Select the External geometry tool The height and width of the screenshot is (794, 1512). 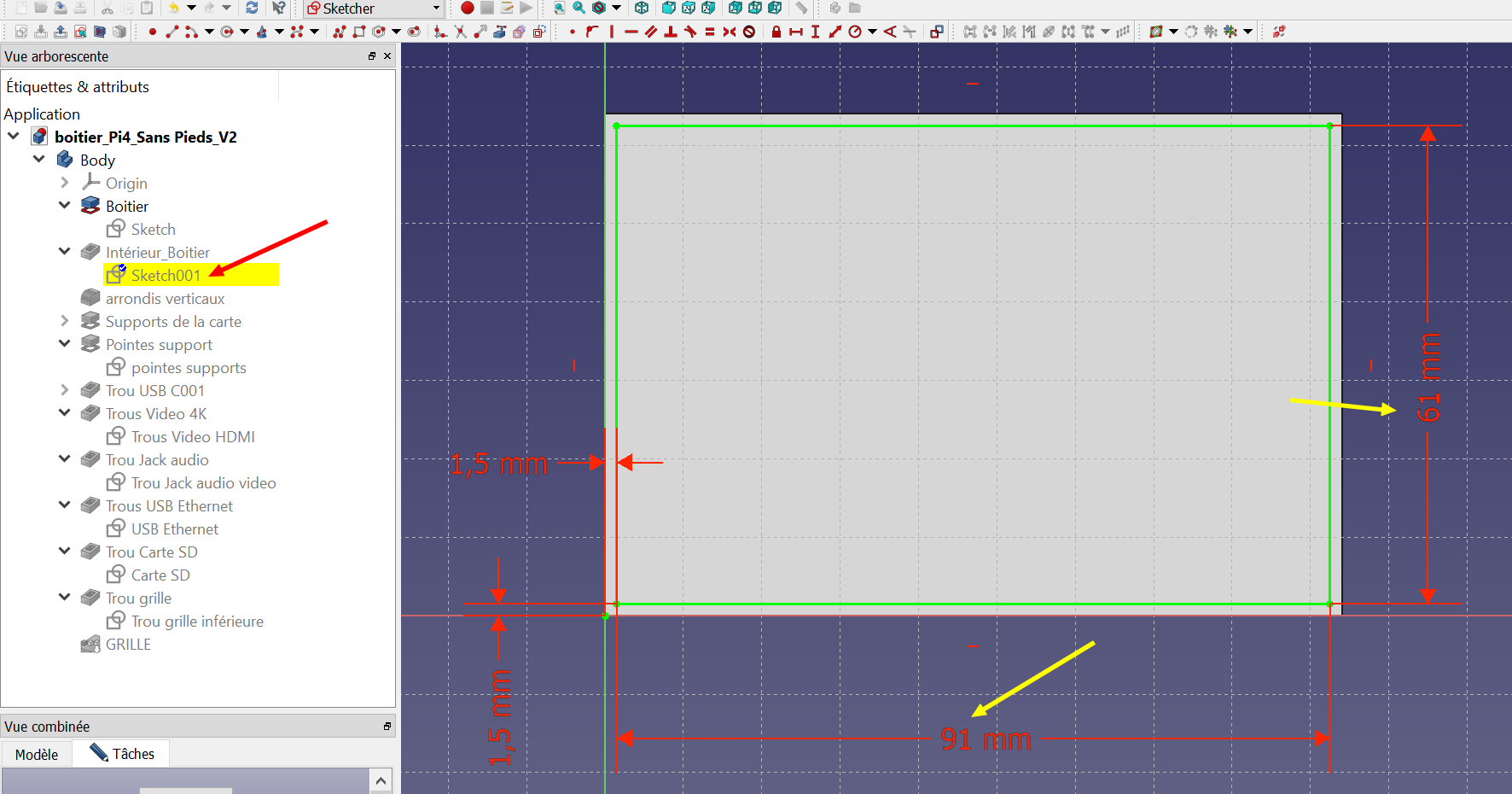[x=500, y=32]
